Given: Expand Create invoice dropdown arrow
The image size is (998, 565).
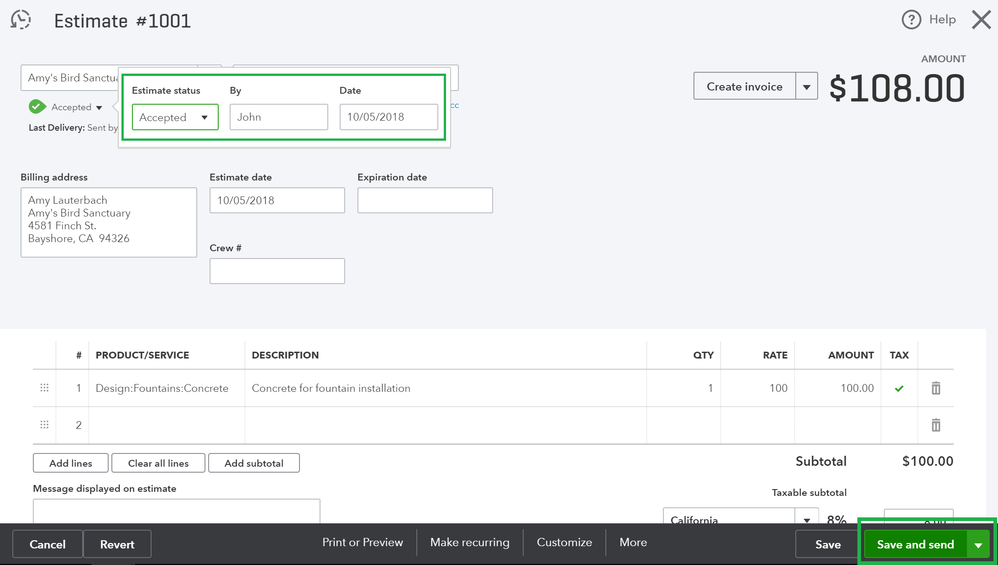Looking at the screenshot, I should [807, 87].
